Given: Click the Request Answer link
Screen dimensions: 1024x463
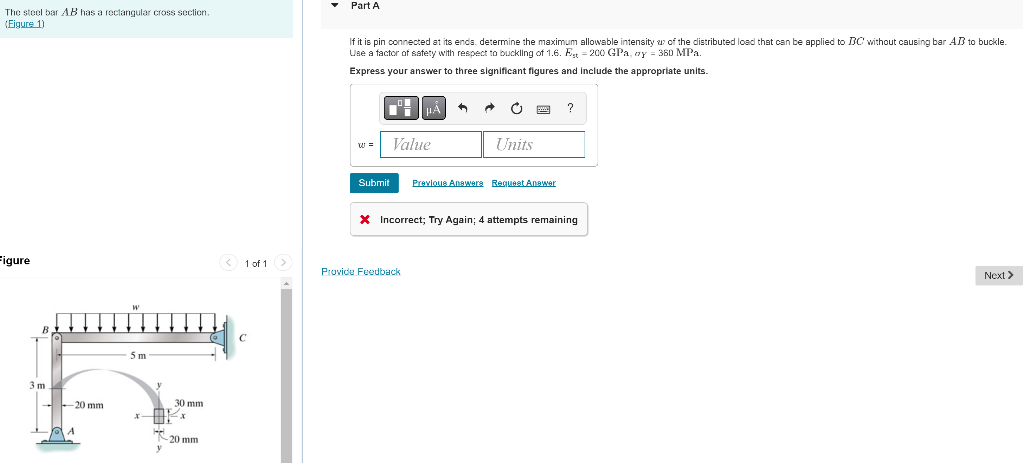Looking at the screenshot, I should tap(524, 183).
